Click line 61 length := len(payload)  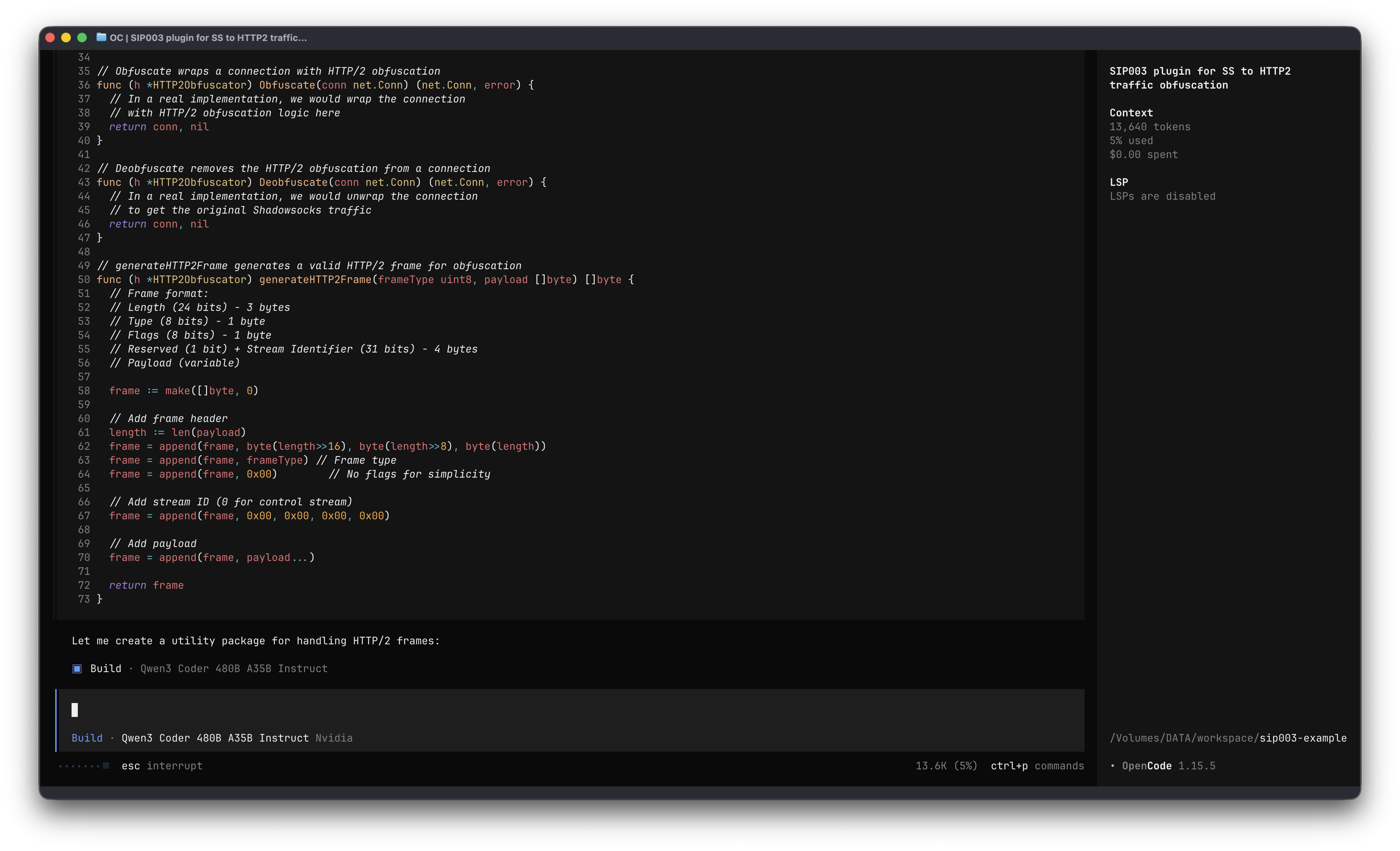click(x=177, y=432)
